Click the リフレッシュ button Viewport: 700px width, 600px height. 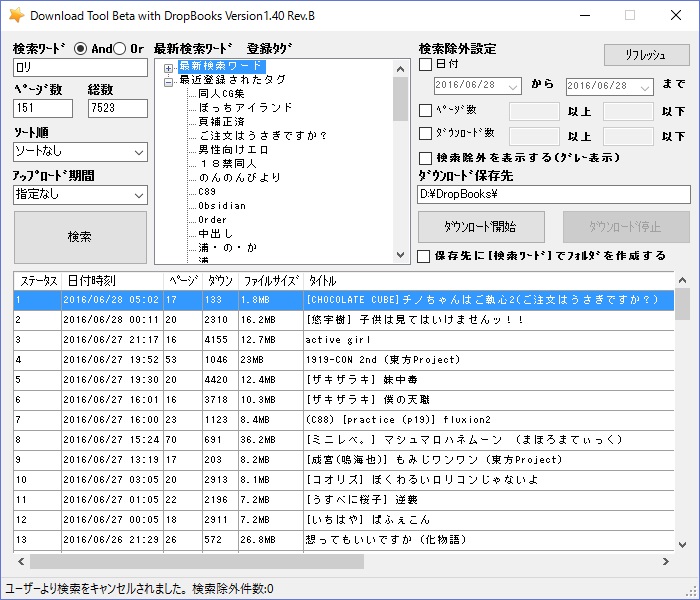click(x=646, y=55)
